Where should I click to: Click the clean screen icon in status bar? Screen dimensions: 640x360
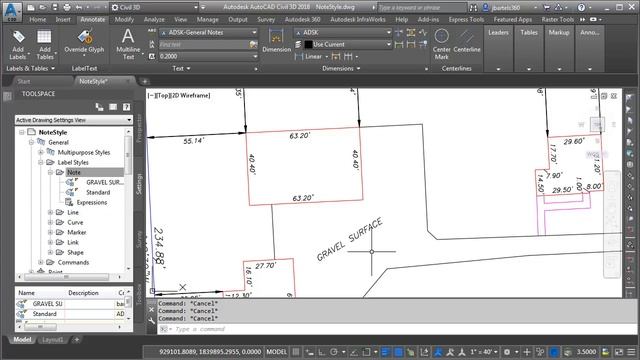[x=619, y=352]
